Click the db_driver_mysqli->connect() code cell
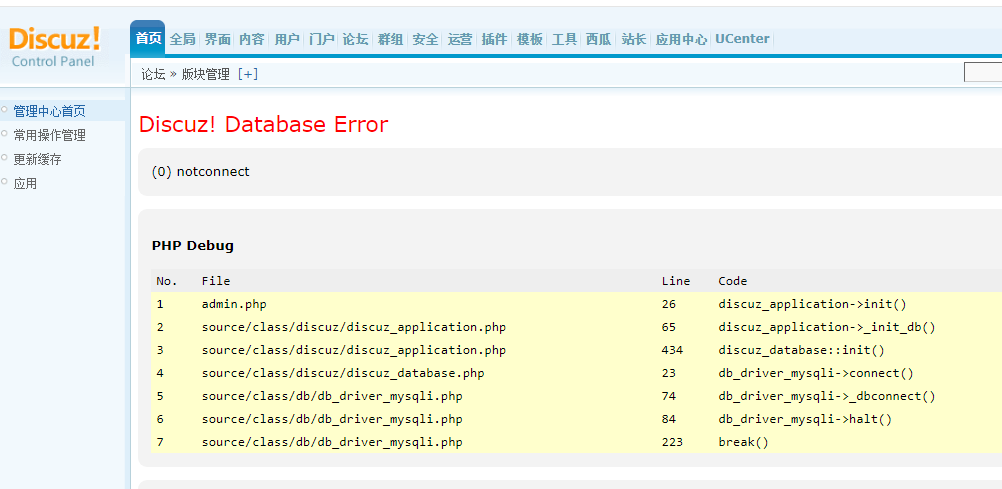This screenshot has width=1002, height=489. pos(816,373)
